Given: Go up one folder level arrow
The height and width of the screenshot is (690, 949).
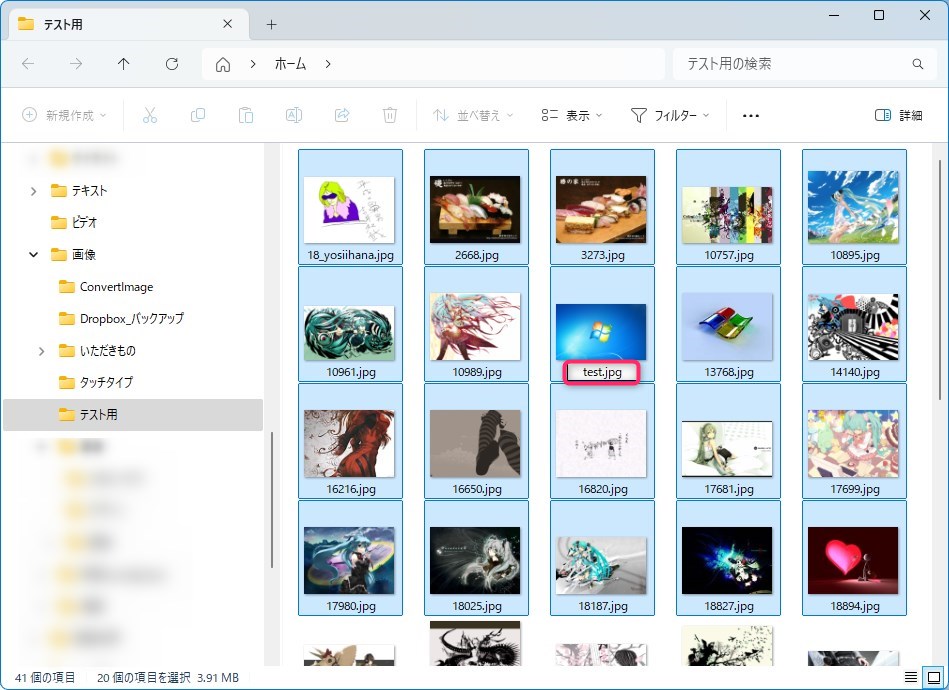Looking at the screenshot, I should coord(124,64).
